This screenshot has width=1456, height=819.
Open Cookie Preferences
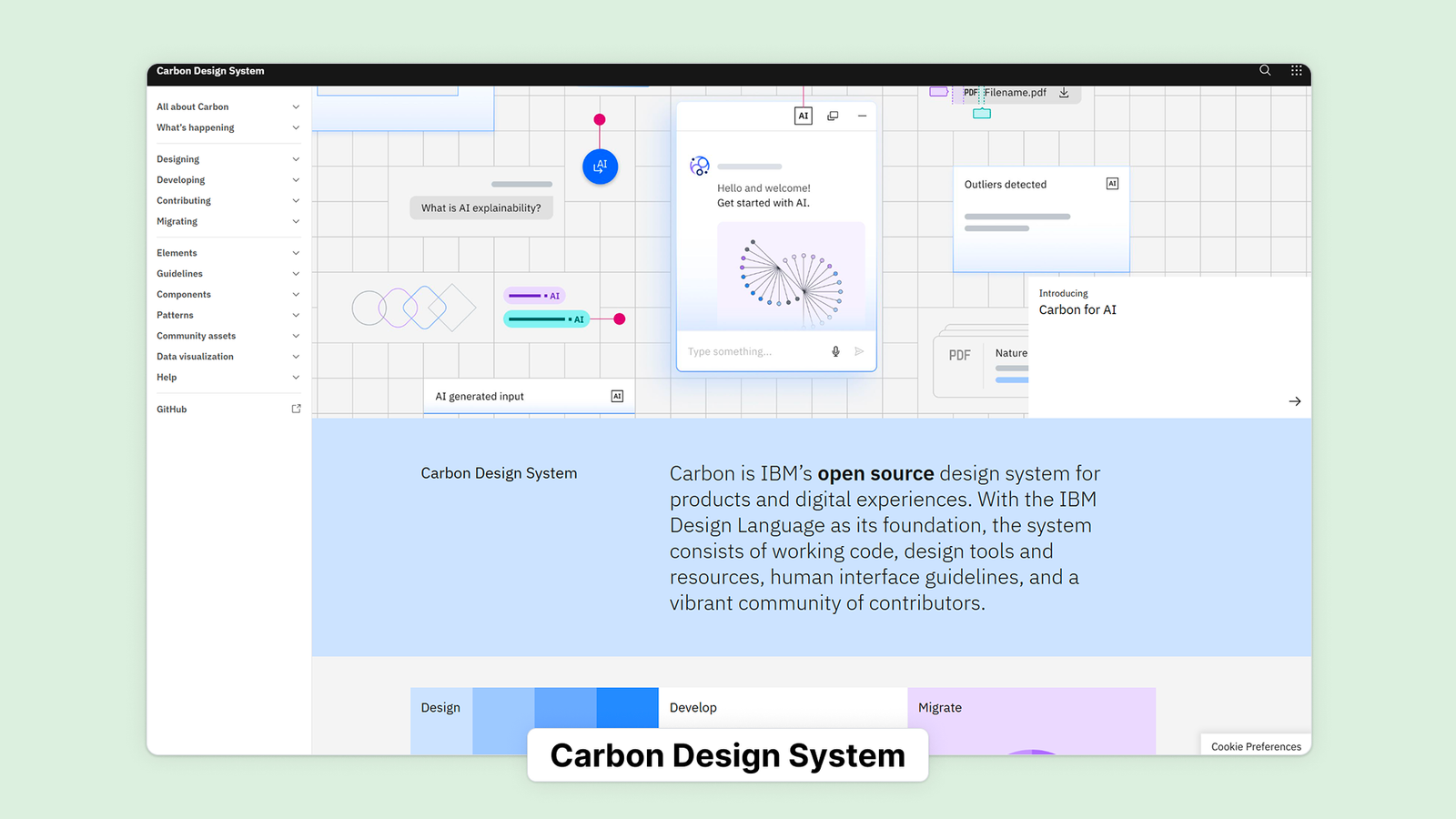1256,746
